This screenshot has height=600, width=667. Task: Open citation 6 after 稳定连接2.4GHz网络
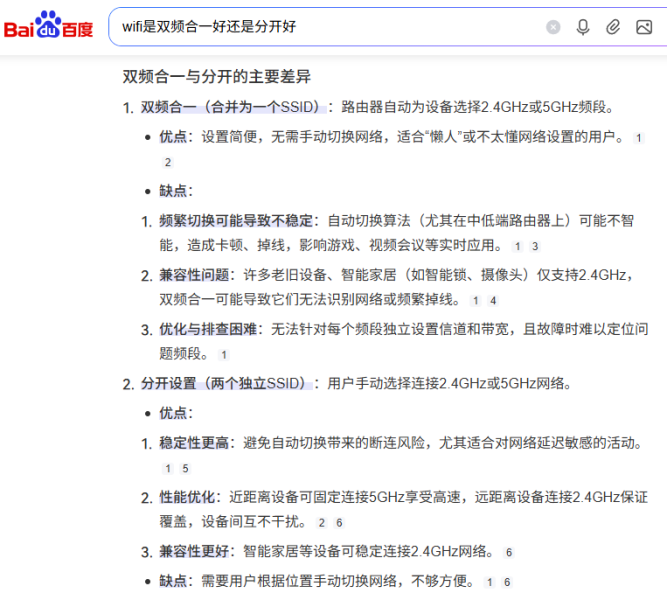coord(509,552)
